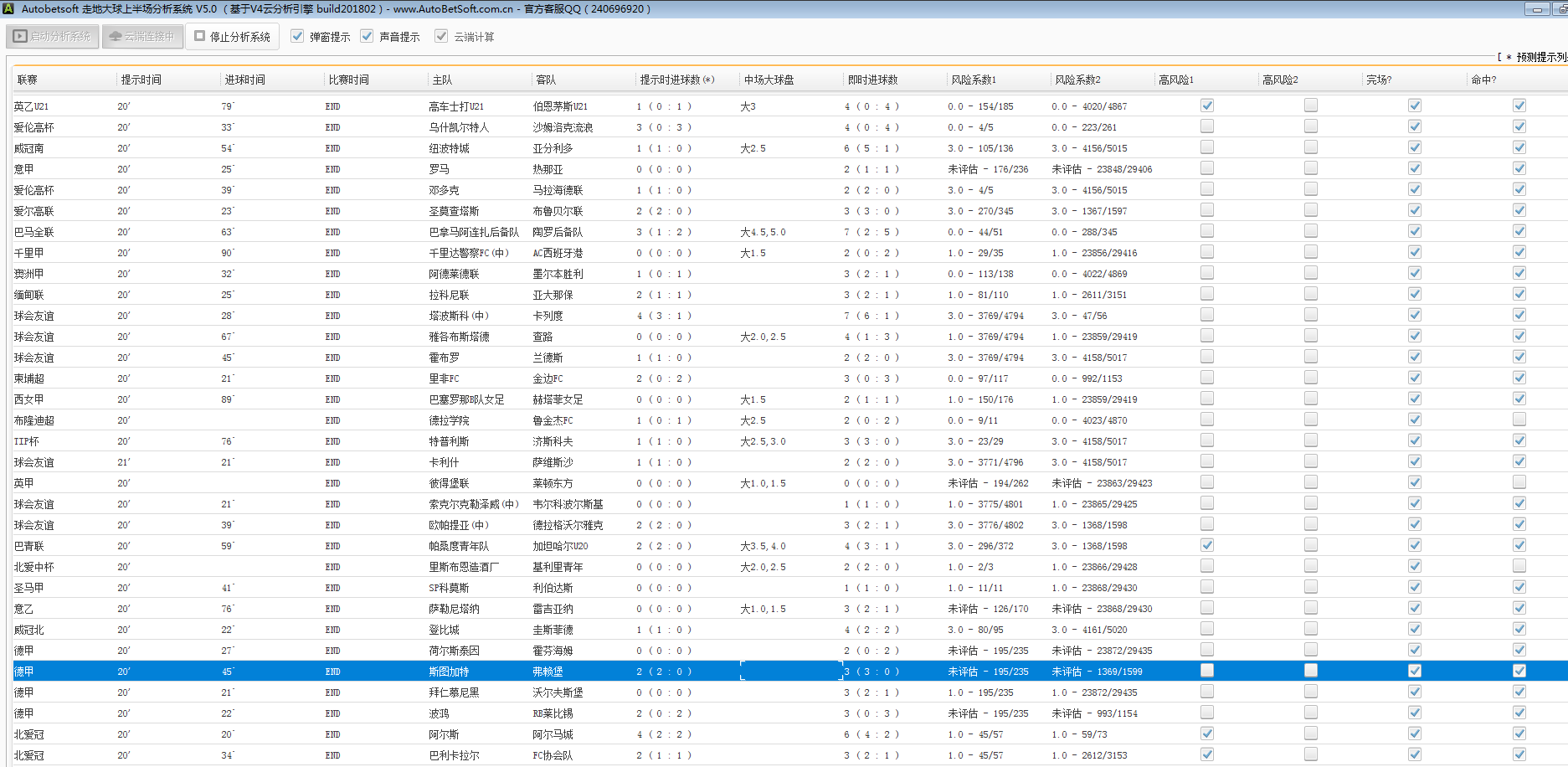1568x767 pixels.
Task: Uncheck 高风险1 for the 英乙U21 row
Action: pos(1206,106)
